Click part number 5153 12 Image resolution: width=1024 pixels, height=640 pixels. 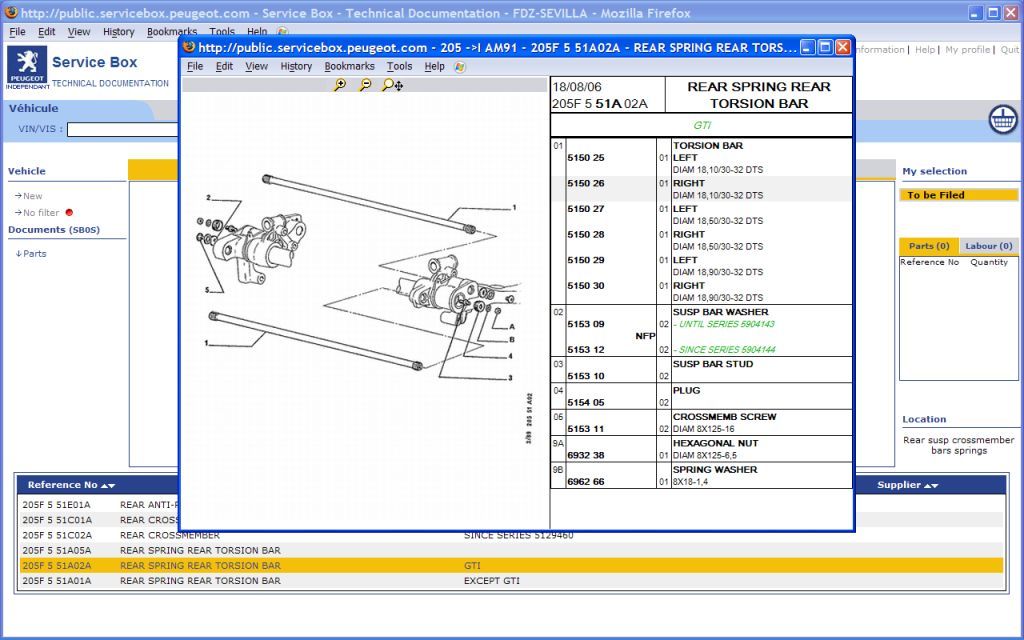586,350
